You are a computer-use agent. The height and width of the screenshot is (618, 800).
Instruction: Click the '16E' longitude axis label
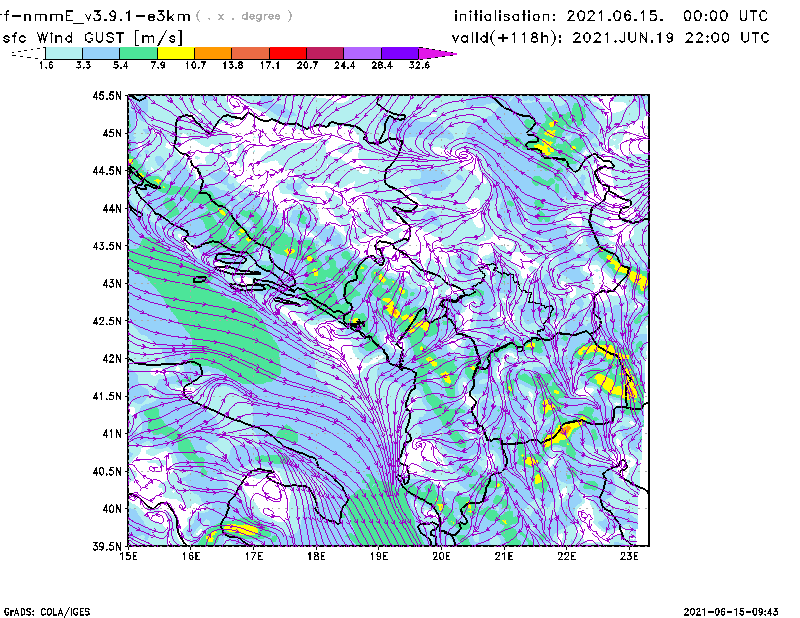pos(191,556)
